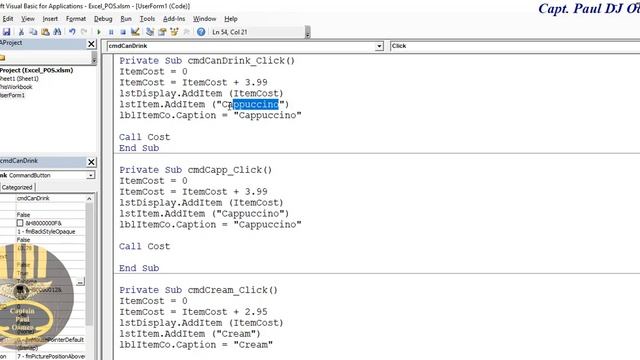Open Visual Basic Help question mark icon
The height and width of the screenshot is (360, 640).
pos(201,32)
